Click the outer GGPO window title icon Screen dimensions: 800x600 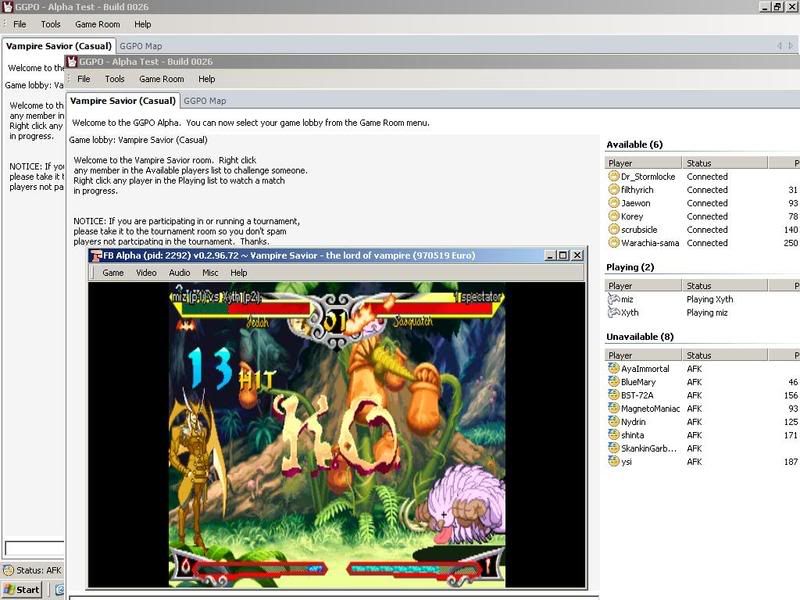(8, 7)
